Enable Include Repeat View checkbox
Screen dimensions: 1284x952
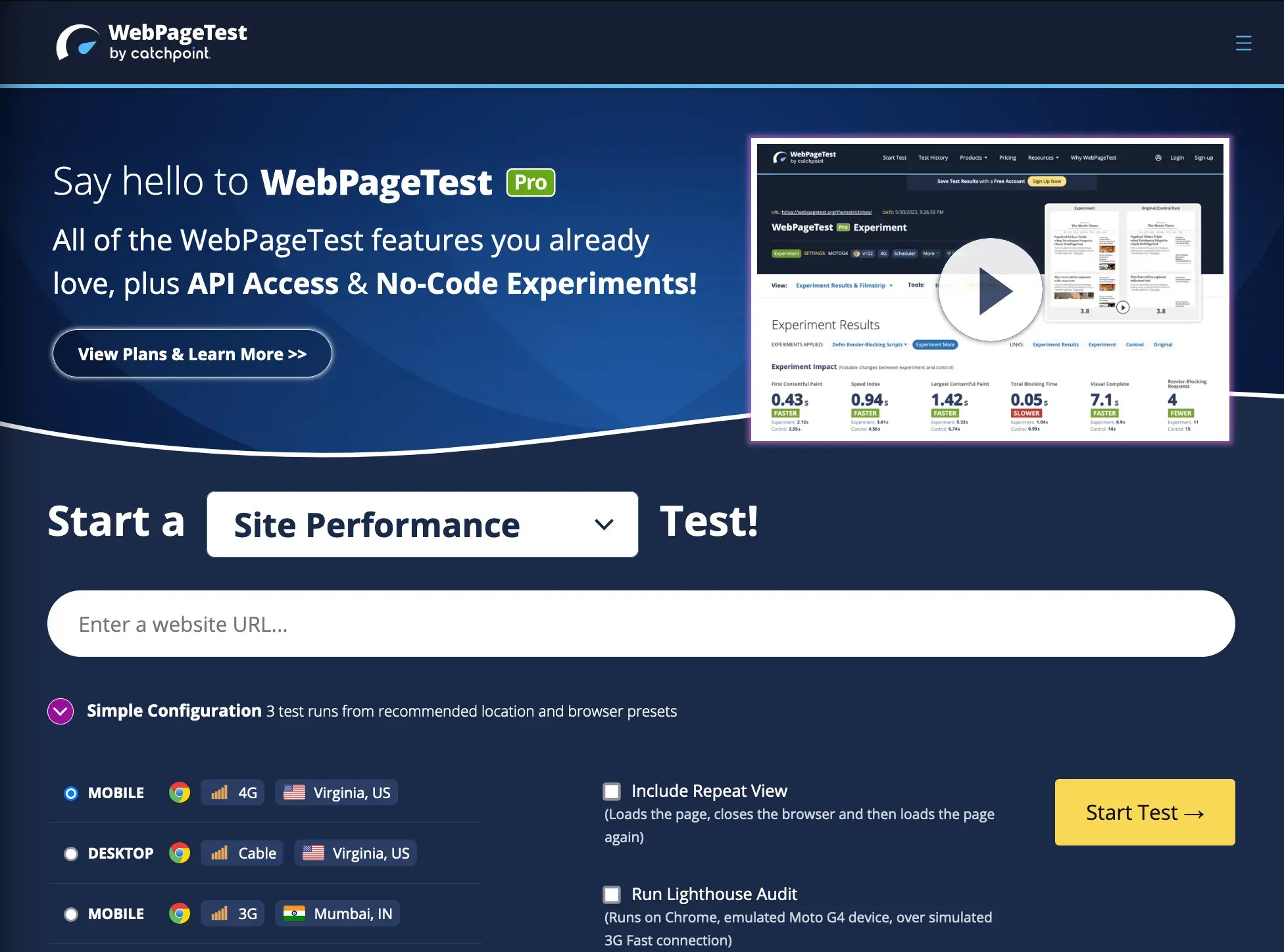(x=612, y=792)
